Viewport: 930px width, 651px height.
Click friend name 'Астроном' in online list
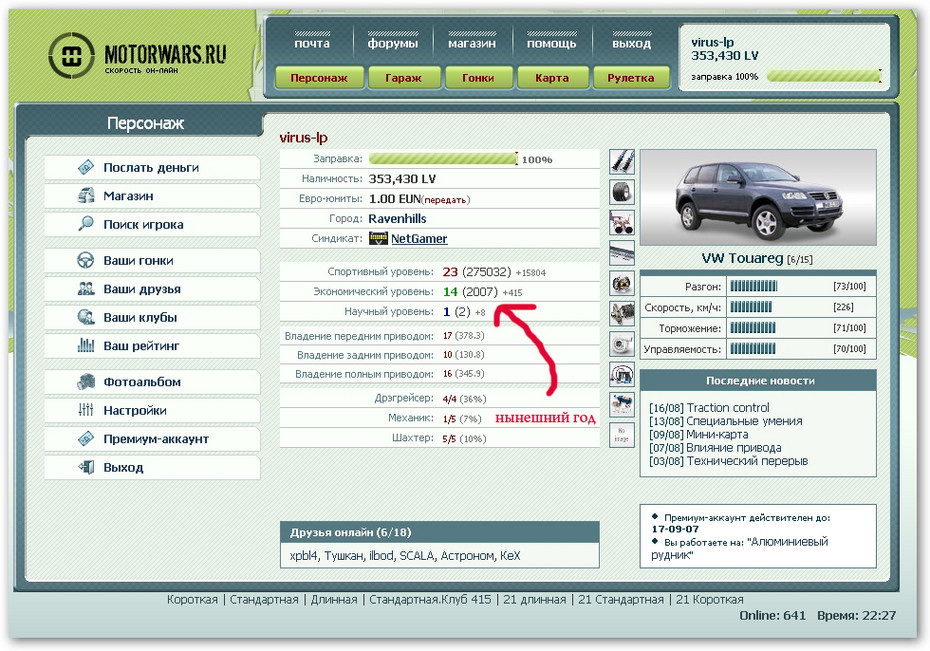coord(467,556)
